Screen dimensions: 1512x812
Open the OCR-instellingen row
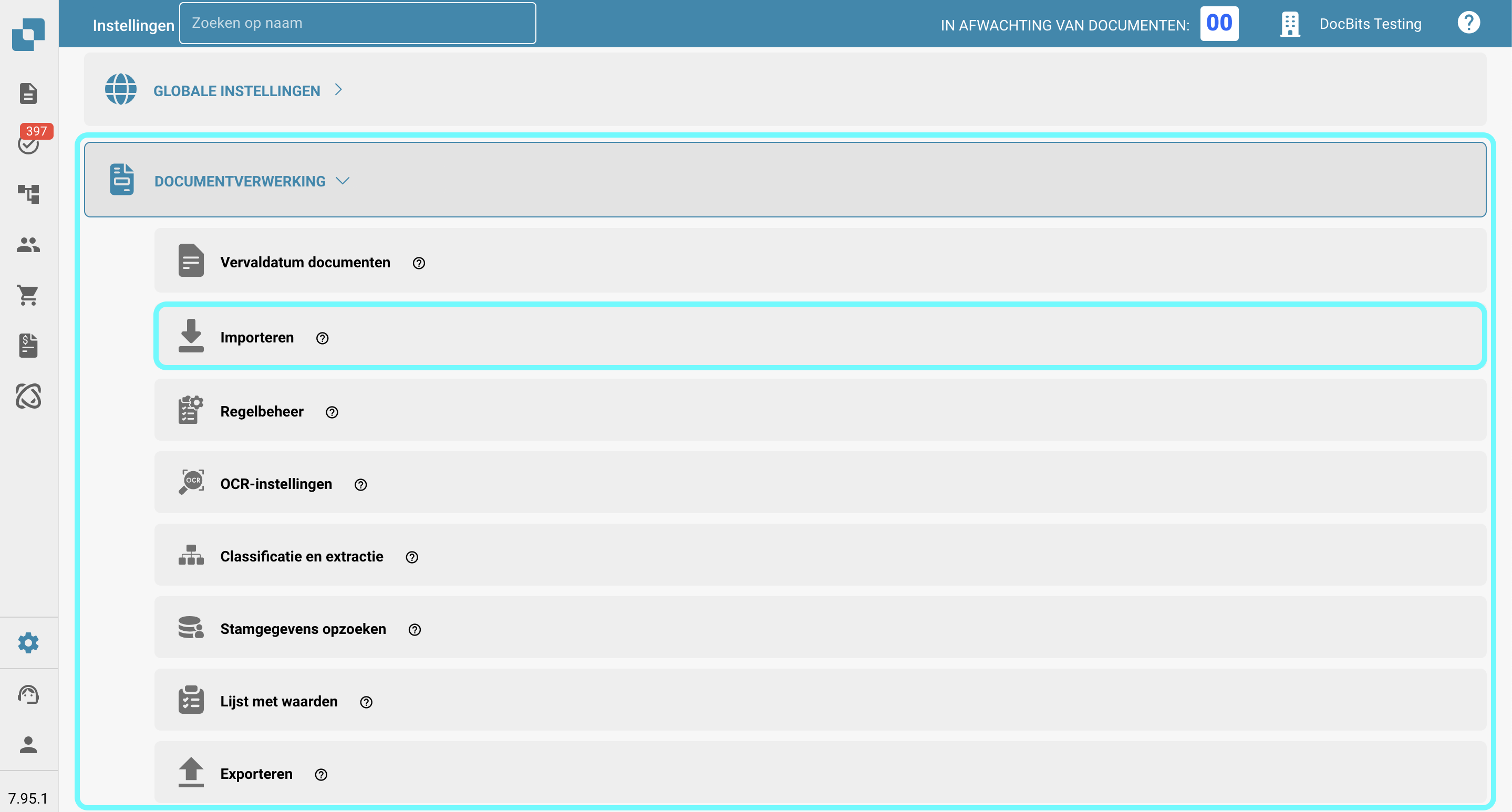coord(276,484)
